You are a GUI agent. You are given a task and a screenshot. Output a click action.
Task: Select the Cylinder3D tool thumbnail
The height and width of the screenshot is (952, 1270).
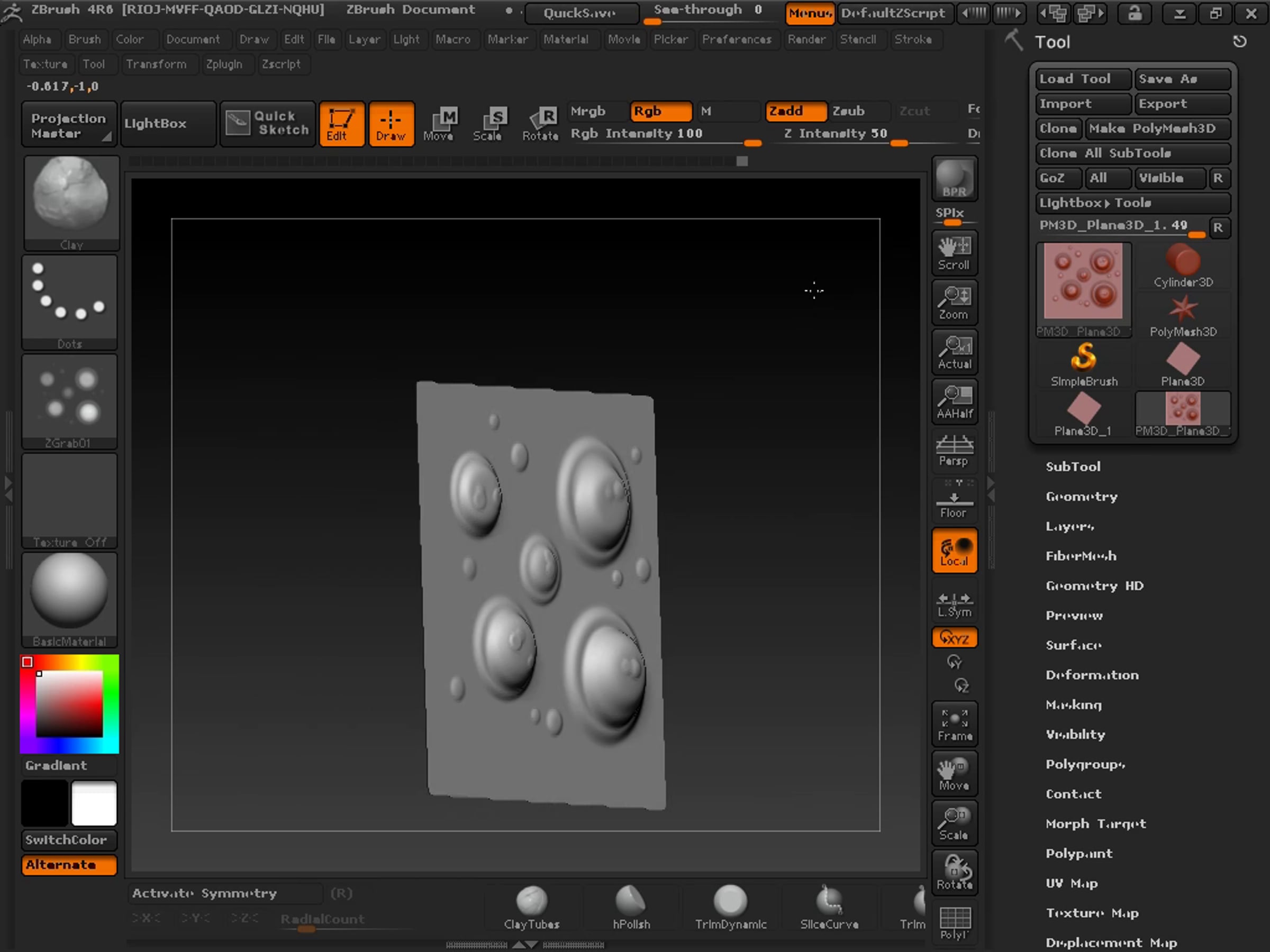point(1183,266)
